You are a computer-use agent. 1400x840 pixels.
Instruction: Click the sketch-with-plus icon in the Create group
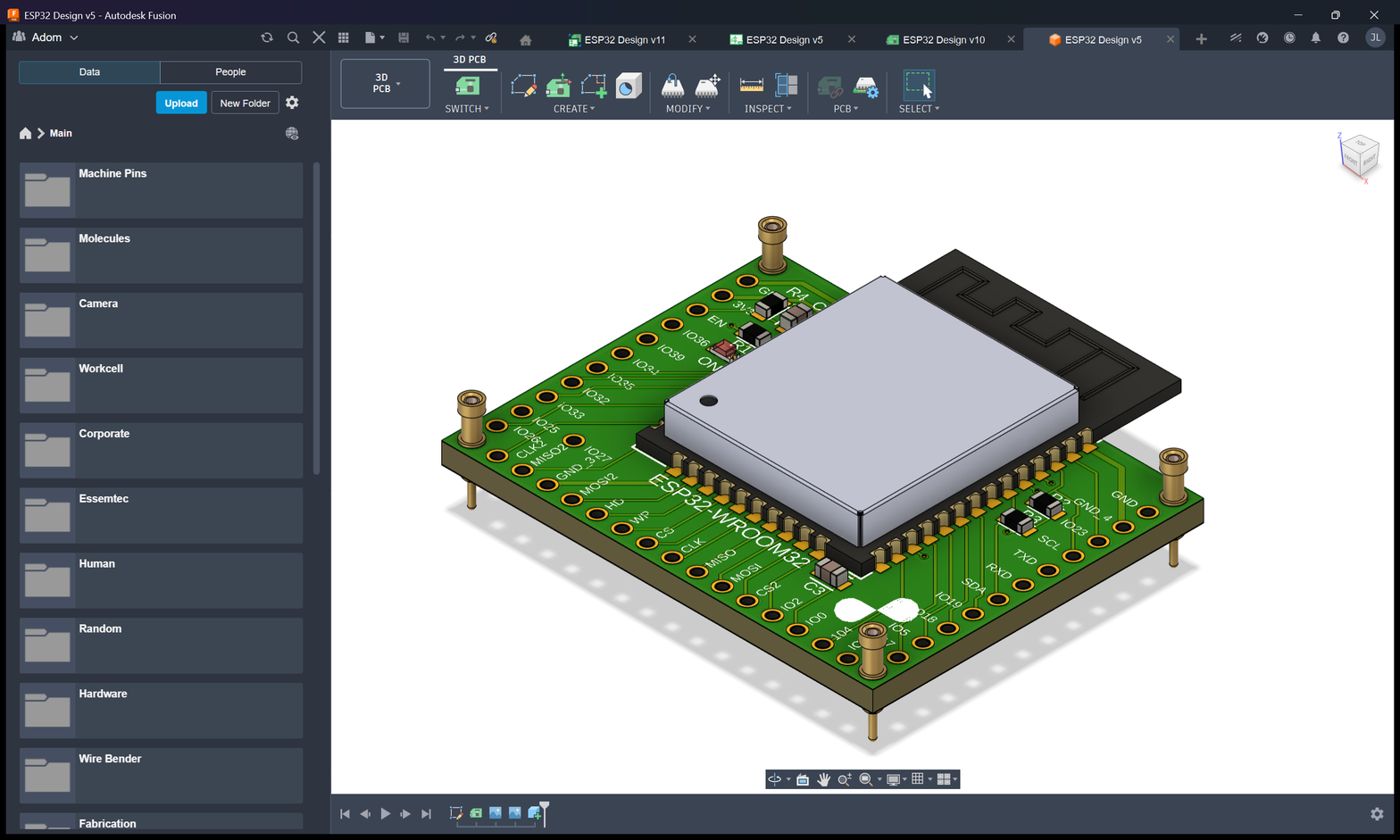tap(594, 86)
